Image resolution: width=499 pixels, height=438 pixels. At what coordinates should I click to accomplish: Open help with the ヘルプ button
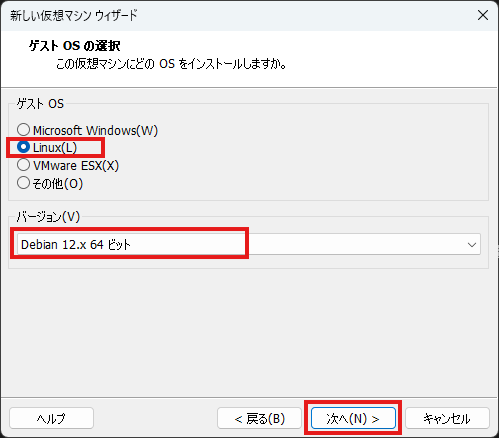[x=51, y=418]
